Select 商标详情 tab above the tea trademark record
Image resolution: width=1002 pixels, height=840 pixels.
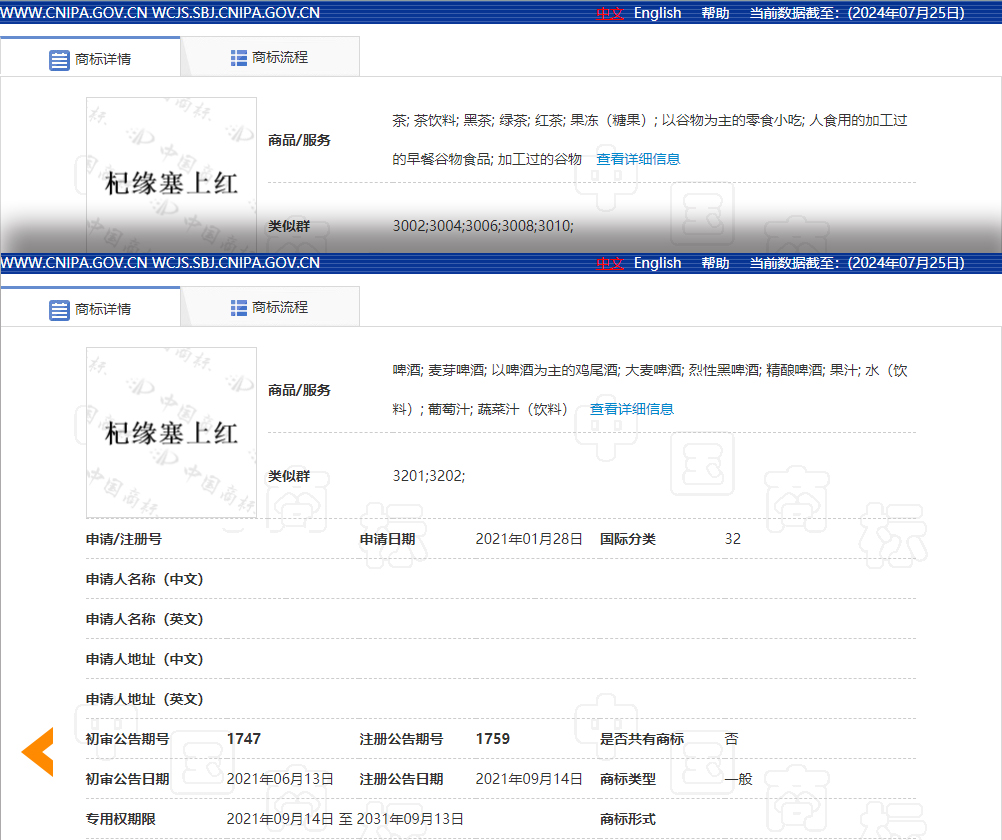(90, 59)
